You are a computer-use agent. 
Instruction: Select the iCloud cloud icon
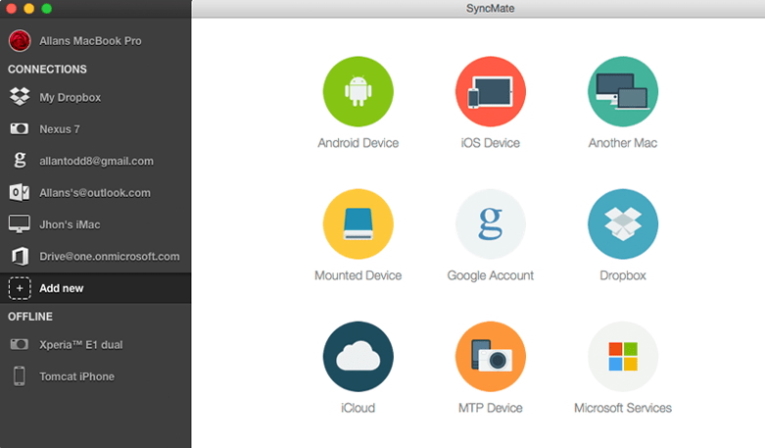358,356
